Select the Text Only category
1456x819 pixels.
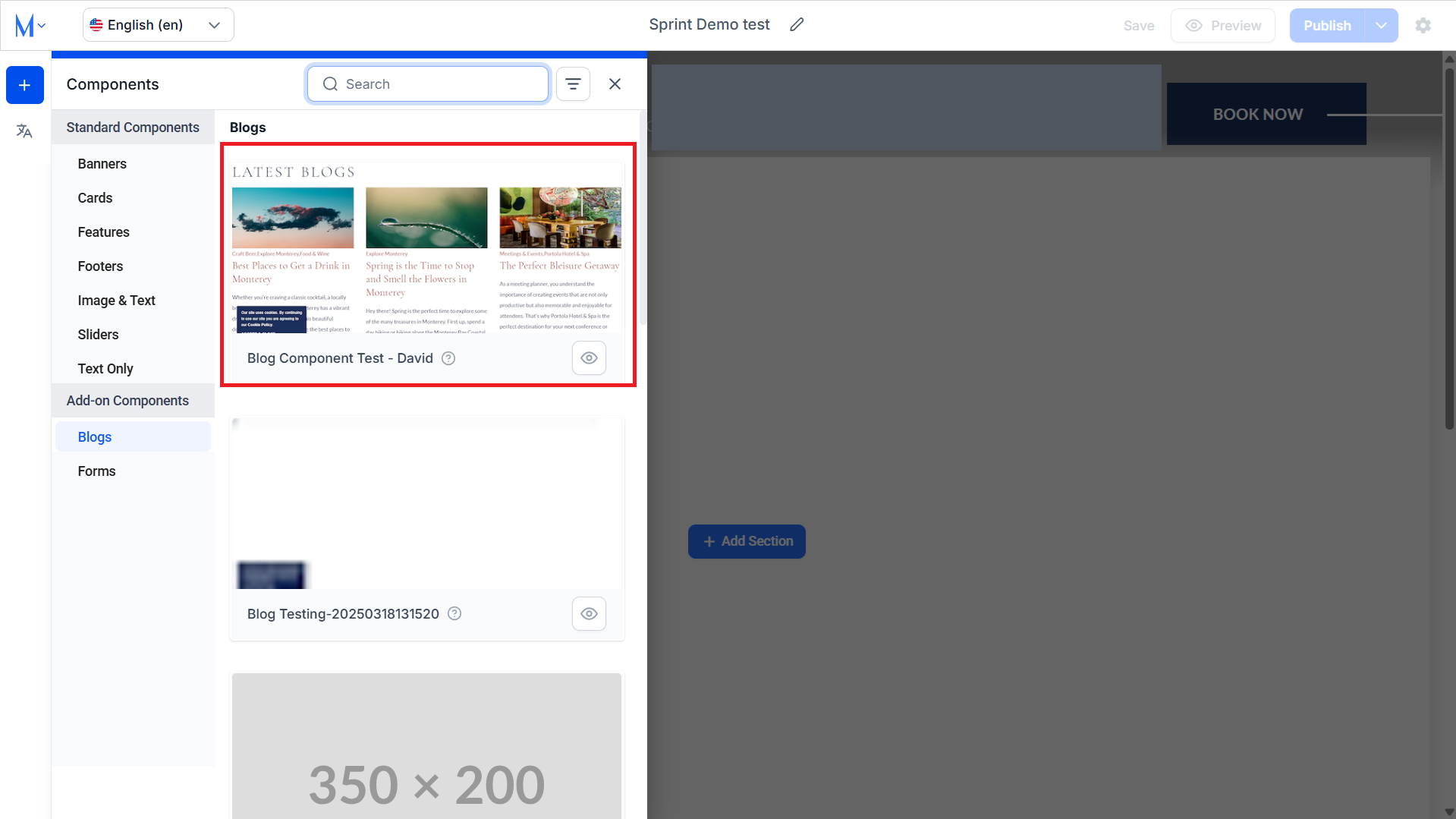click(134, 369)
